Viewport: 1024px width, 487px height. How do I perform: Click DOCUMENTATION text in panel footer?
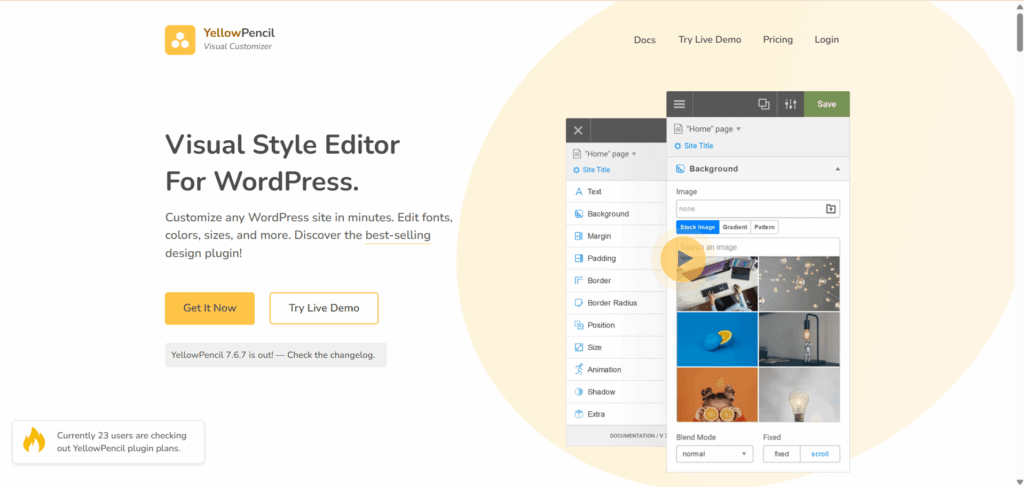tap(632, 435)
